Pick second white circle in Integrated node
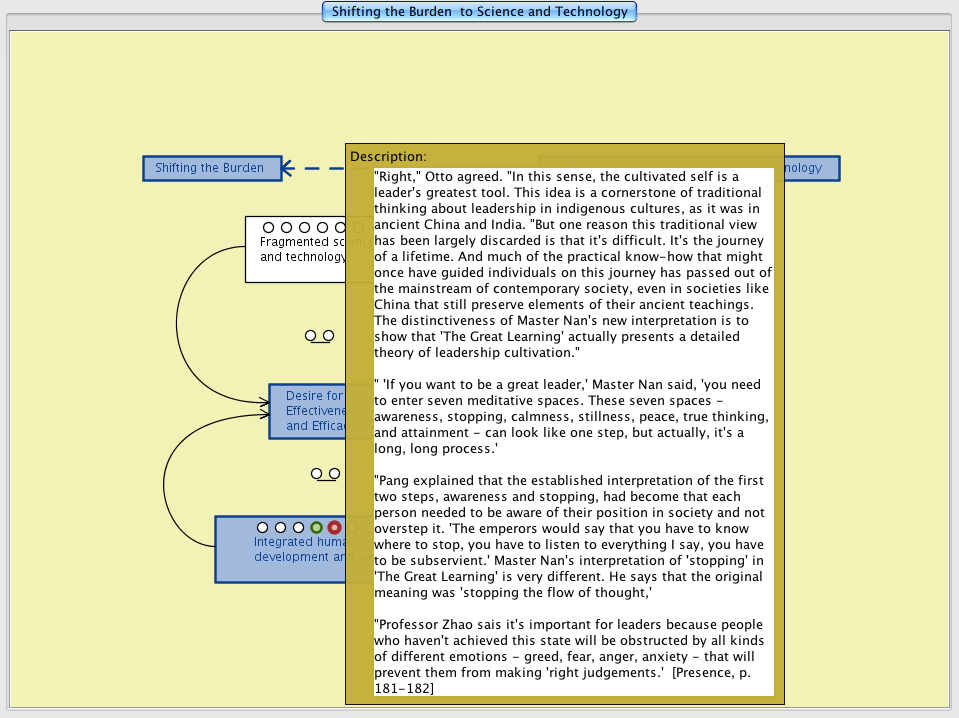Viewport: 959px width, 718px height. coord(280,527)
